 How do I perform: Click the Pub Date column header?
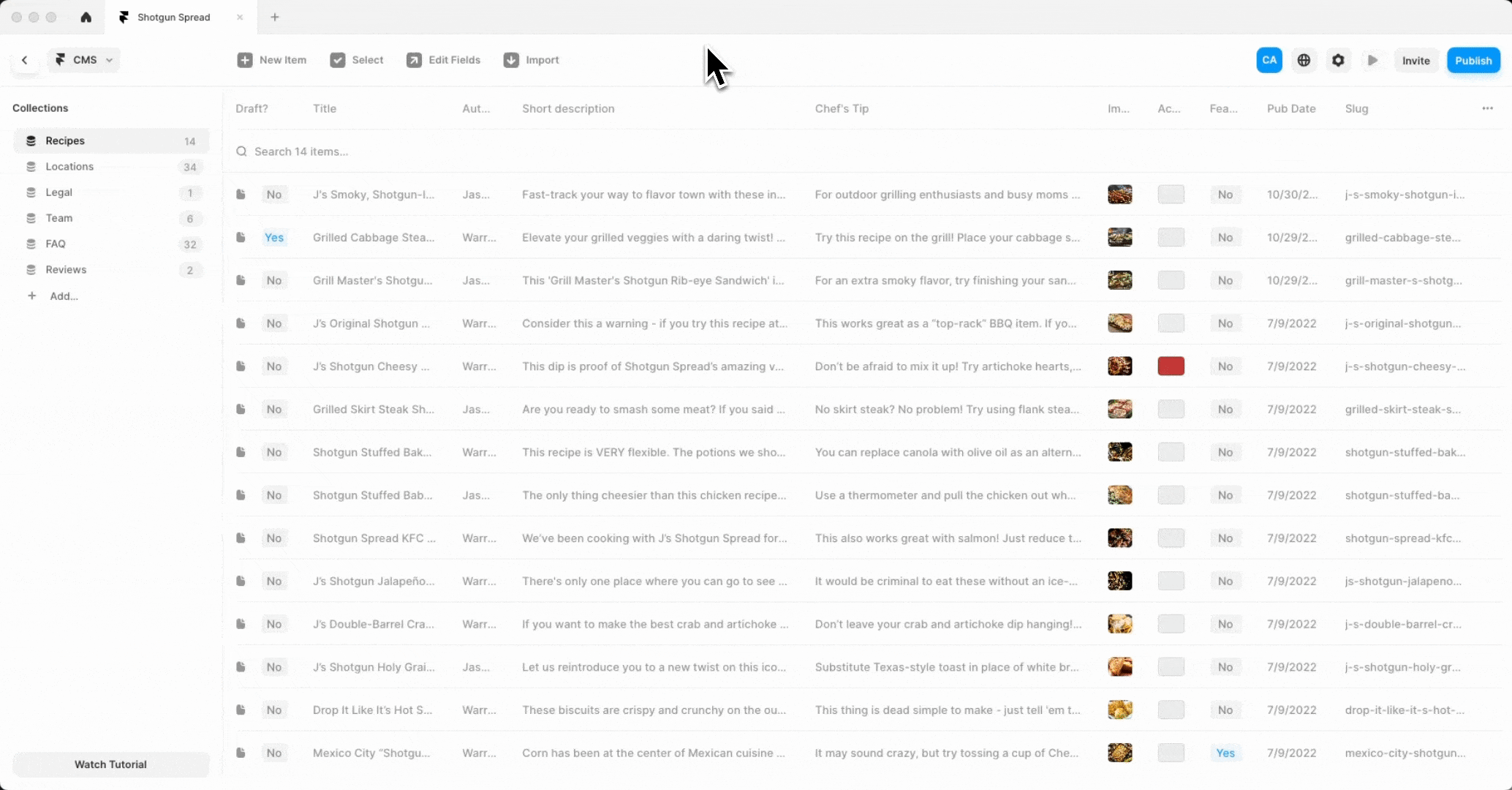[1291, 108]
